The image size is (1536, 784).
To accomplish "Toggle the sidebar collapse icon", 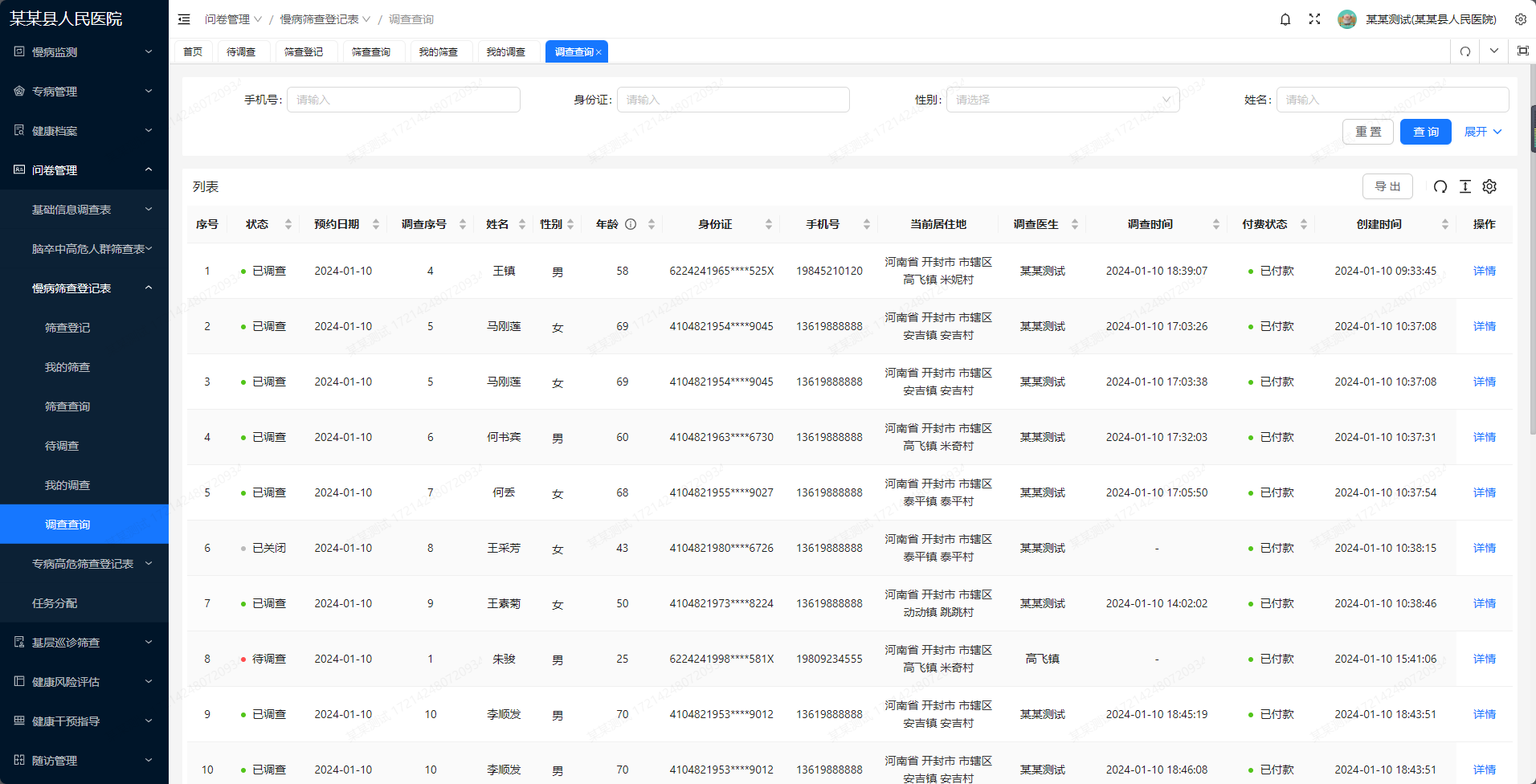I will [x=184, y=19].
